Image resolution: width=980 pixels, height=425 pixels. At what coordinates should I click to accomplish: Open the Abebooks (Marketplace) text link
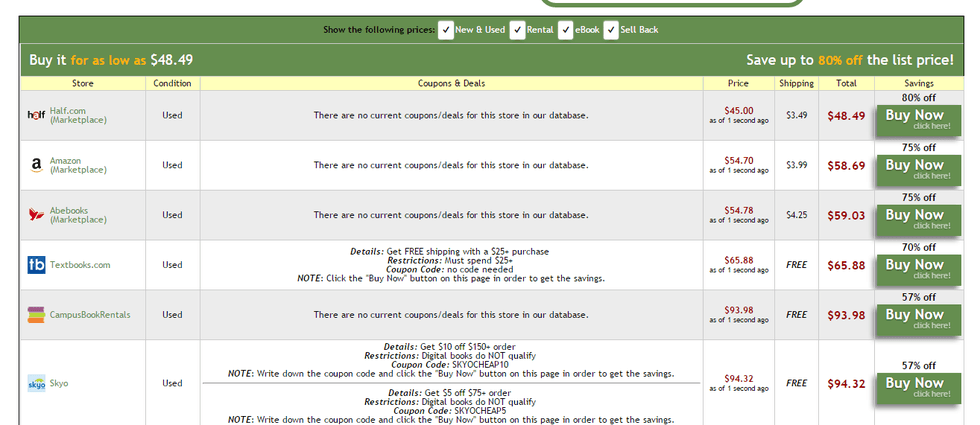[x=78, y=214]
